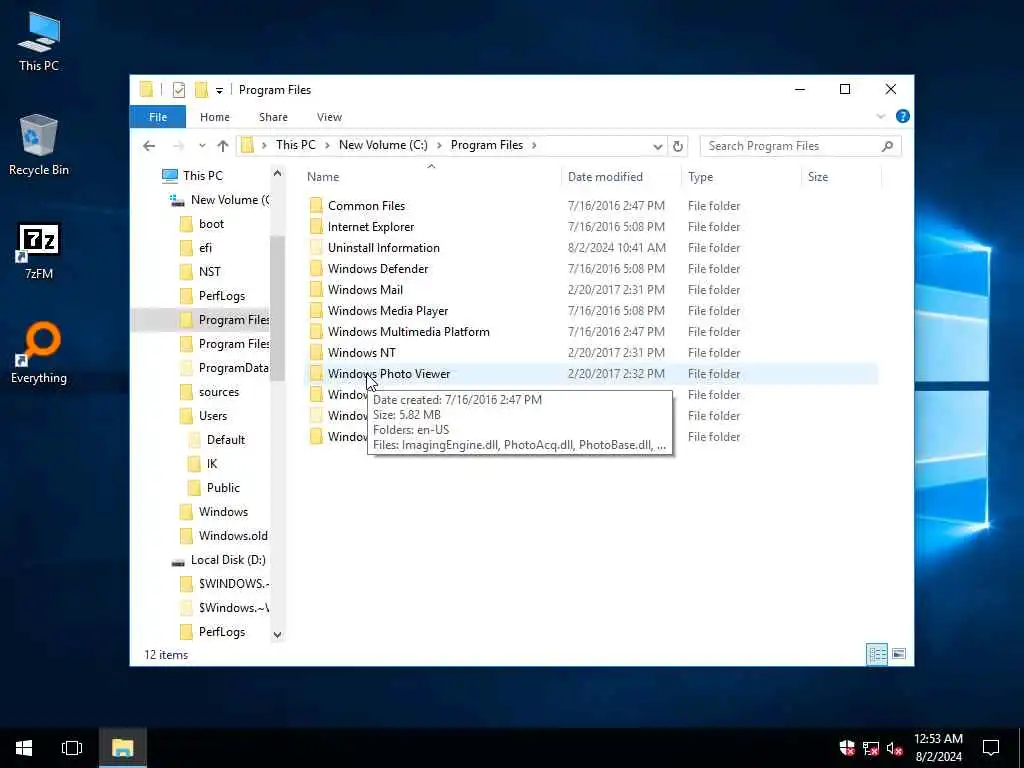Open the Recent locations dropdown arrow

pos(202,146)
